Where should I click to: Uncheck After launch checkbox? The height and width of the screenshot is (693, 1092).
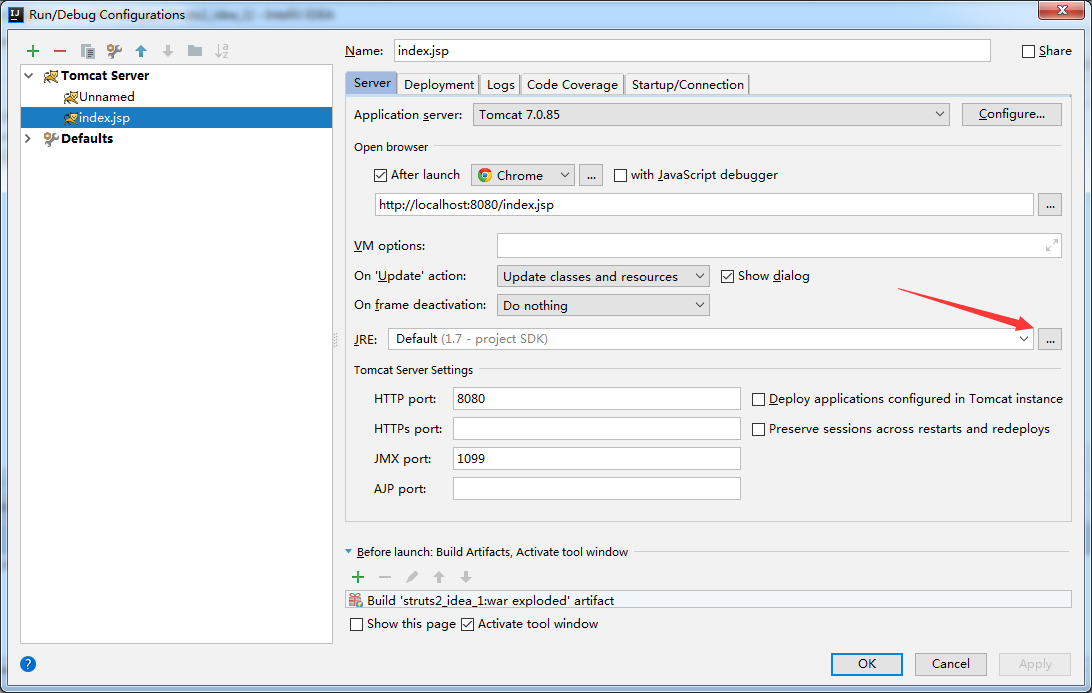pos(380,176)
